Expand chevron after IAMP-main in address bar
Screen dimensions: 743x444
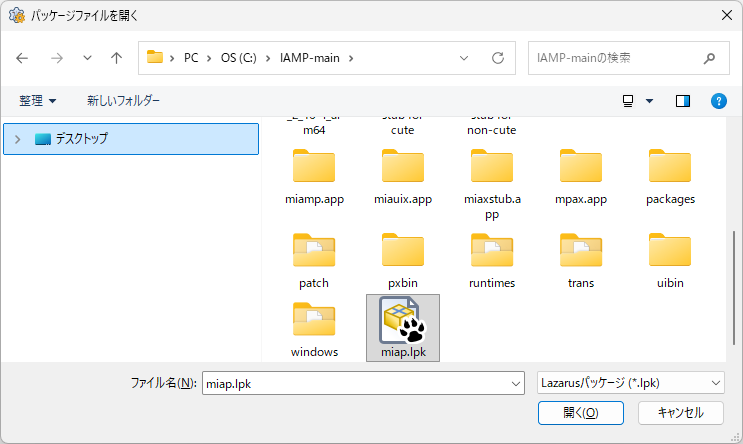point(351,58)
